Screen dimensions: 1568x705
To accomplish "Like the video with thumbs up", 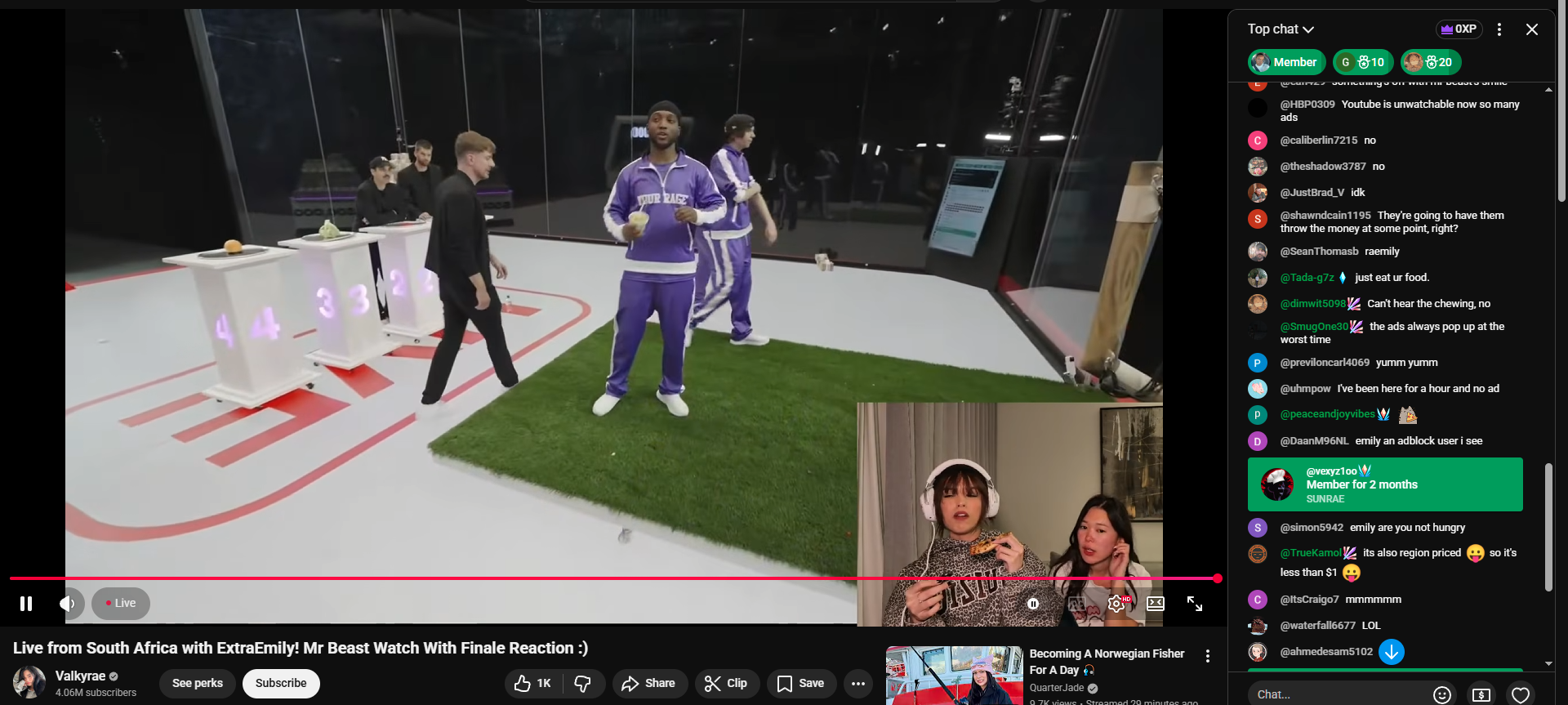I will [x=532, y=684].
